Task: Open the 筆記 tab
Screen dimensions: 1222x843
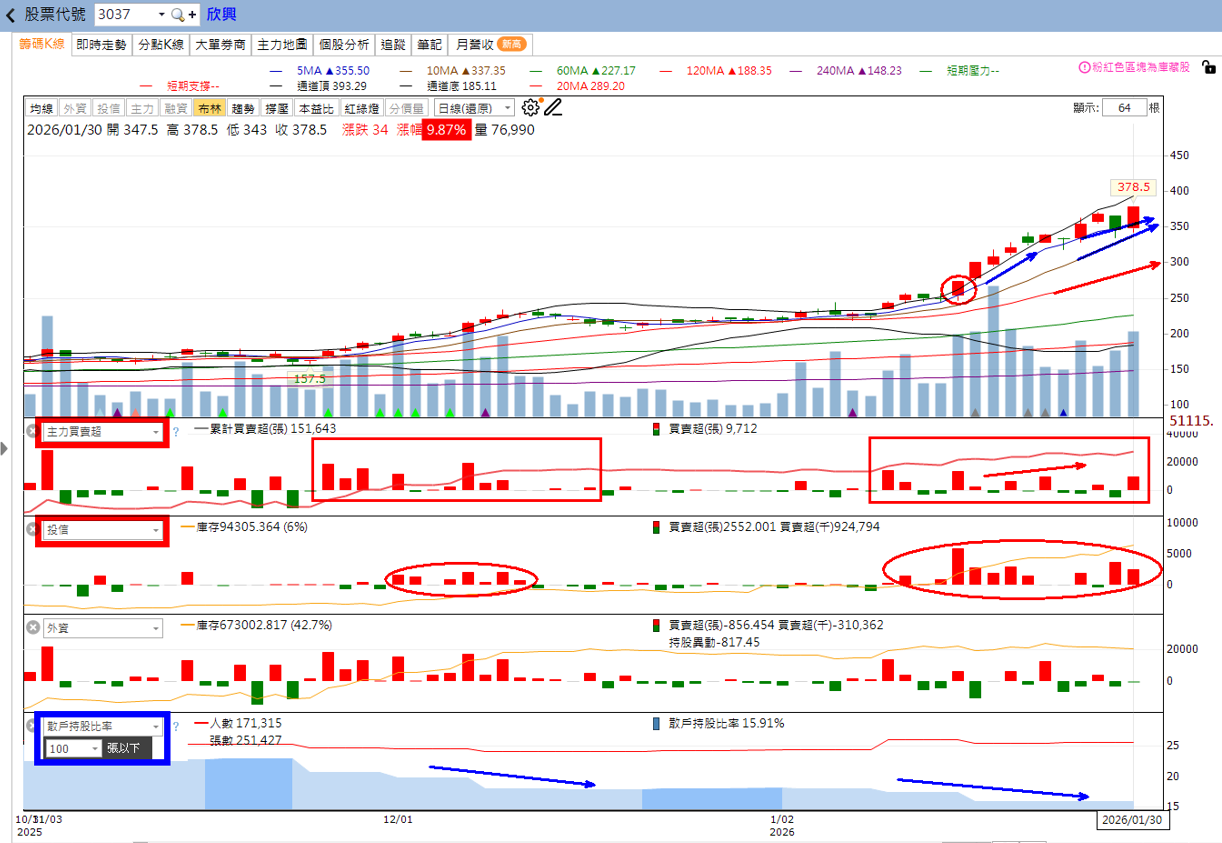Action: (429, 44)
